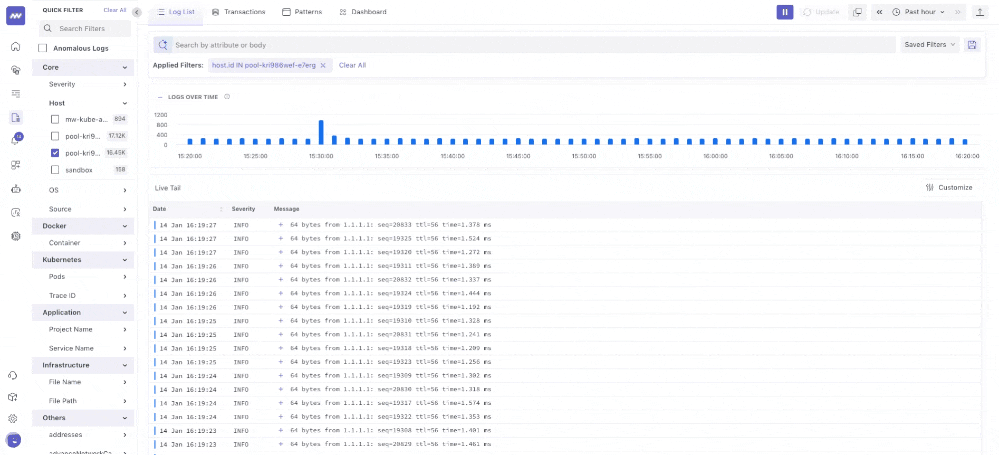Open the Past hour time range dropdown
999x455 pixels.
pyautogui.click(x=917, y=12)
